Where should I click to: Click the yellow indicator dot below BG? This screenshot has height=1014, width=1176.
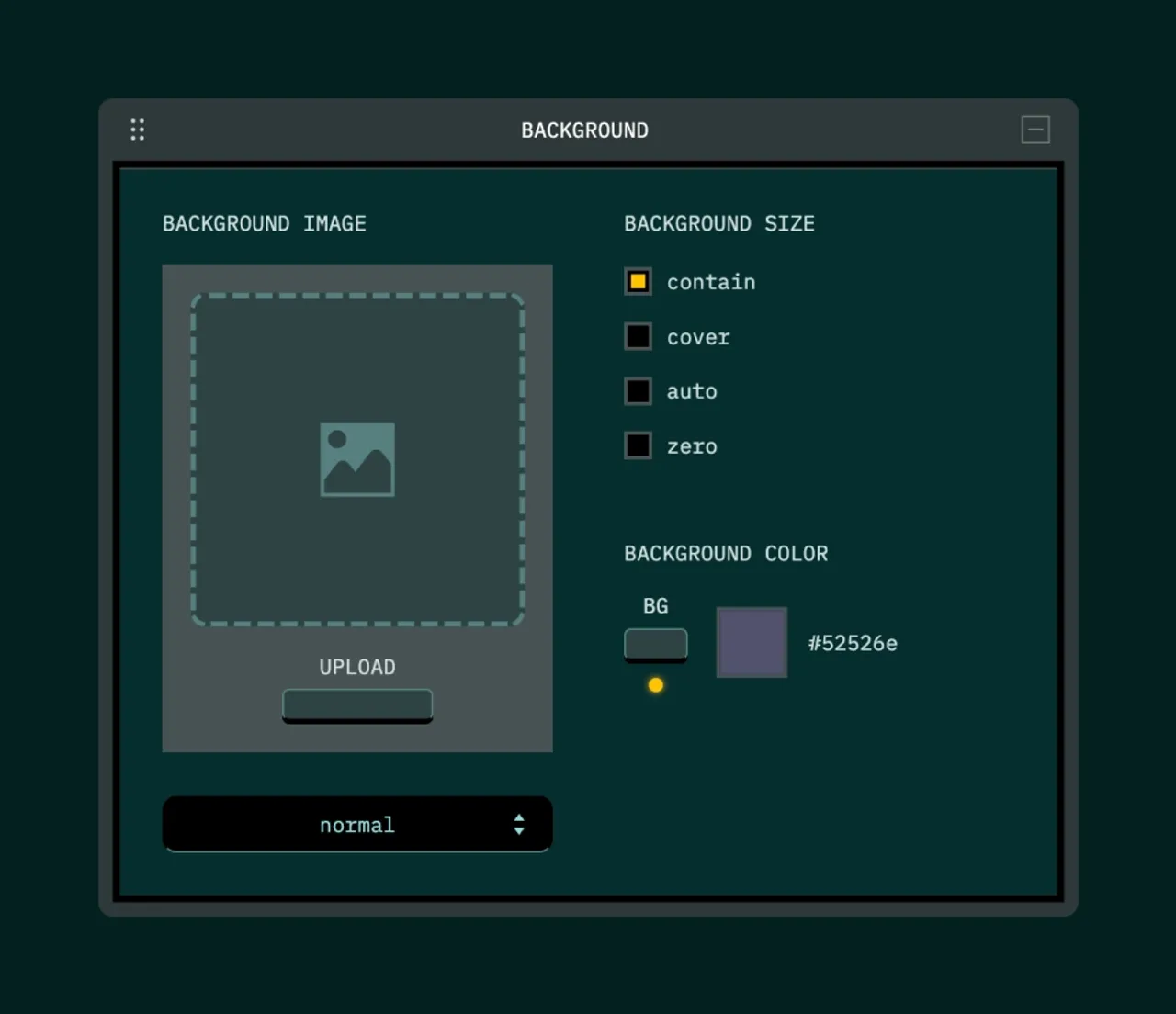[655, 685]
